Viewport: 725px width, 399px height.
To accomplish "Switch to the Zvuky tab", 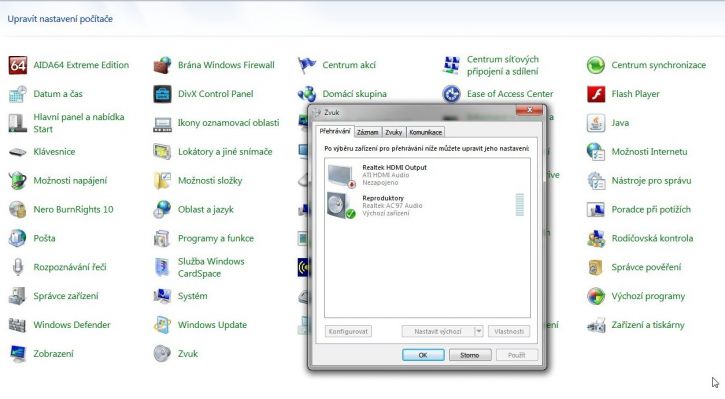I will [x=393, y=132].
